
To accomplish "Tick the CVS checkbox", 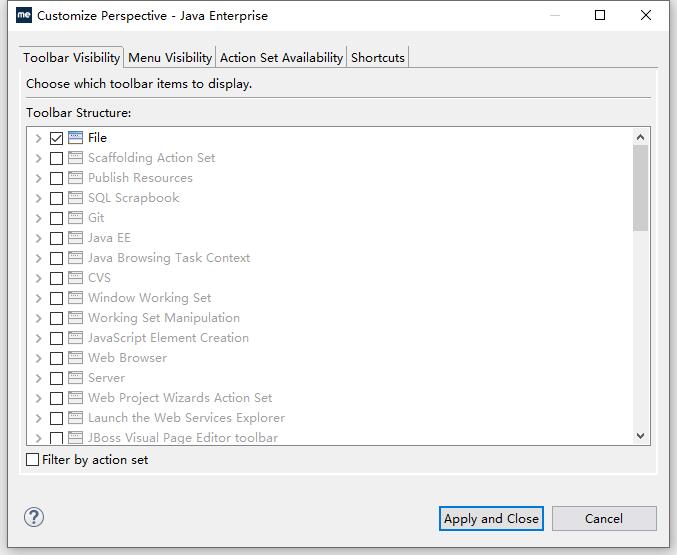I will point(56,278).
